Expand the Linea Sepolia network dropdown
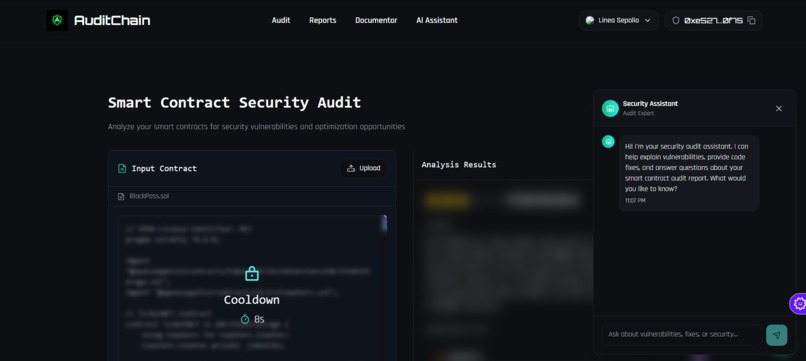 (618, 21)
